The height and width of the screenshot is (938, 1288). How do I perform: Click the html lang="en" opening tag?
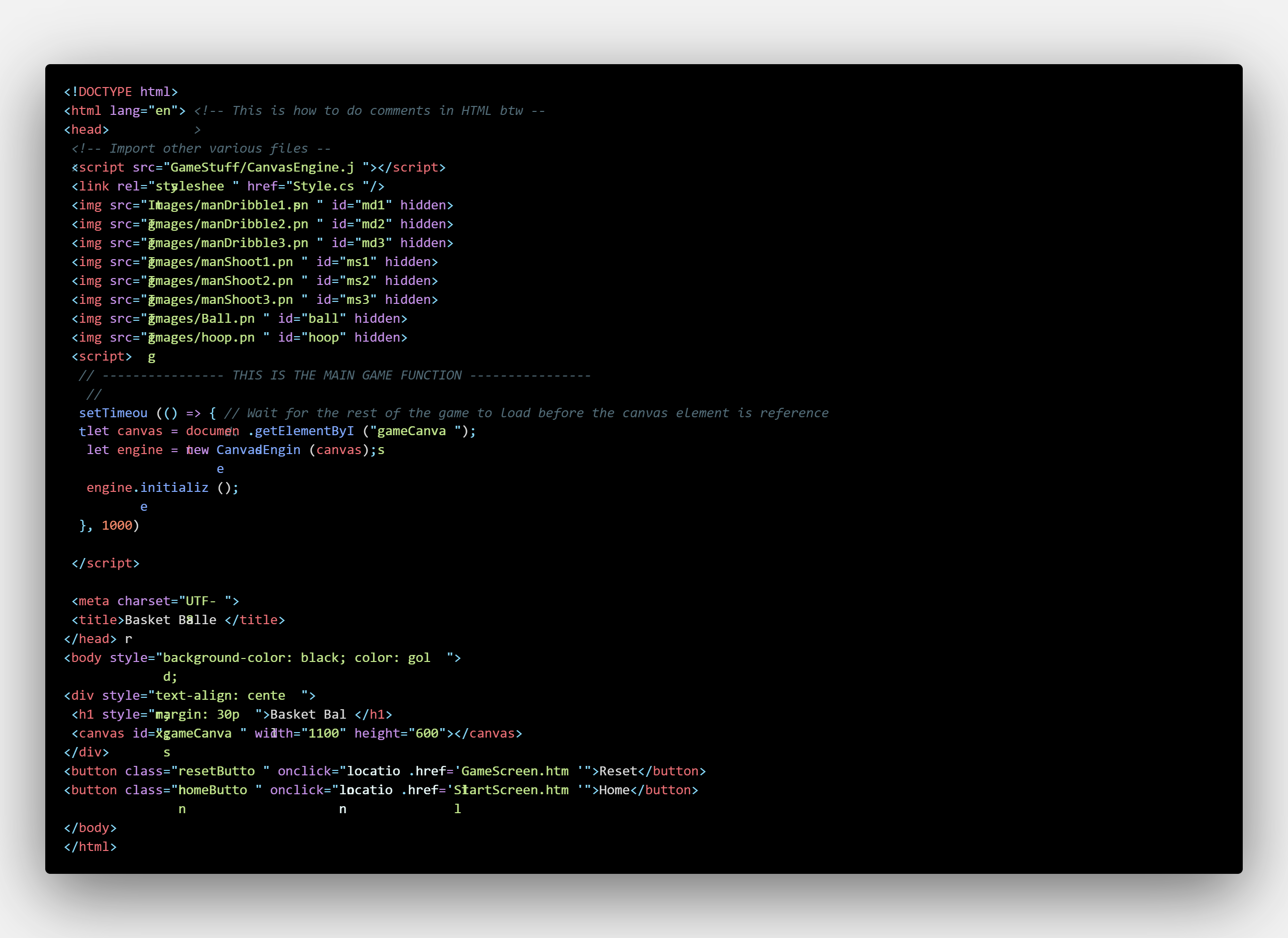pos(125,111)
